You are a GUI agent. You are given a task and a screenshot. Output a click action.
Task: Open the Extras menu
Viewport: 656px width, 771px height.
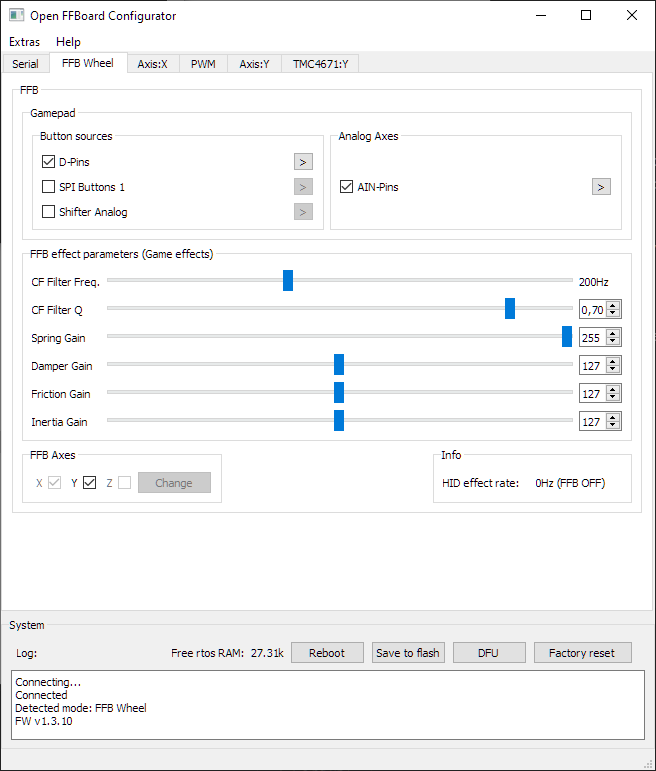pos(24,42)
